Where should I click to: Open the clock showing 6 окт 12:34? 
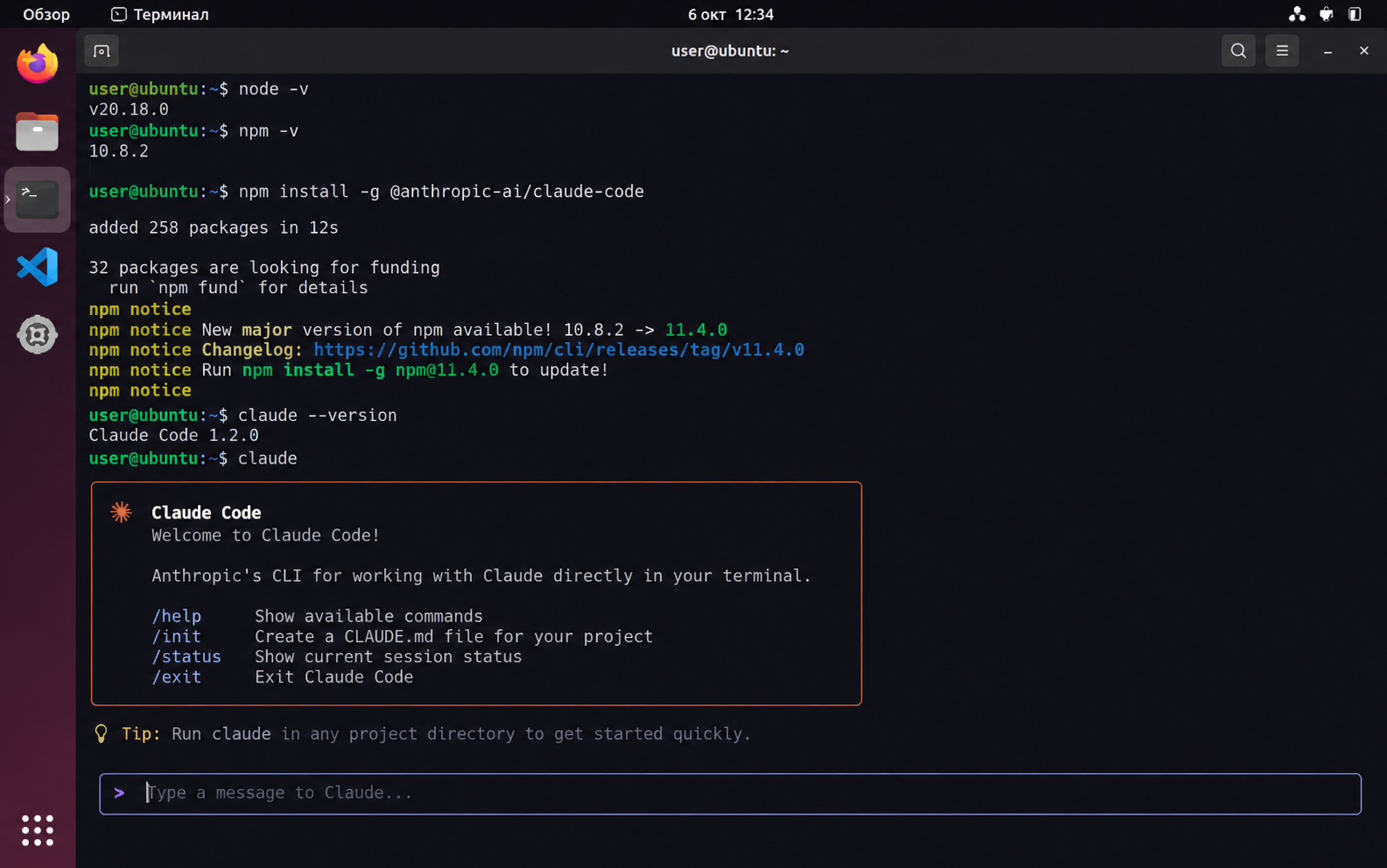tap(730, 14)
